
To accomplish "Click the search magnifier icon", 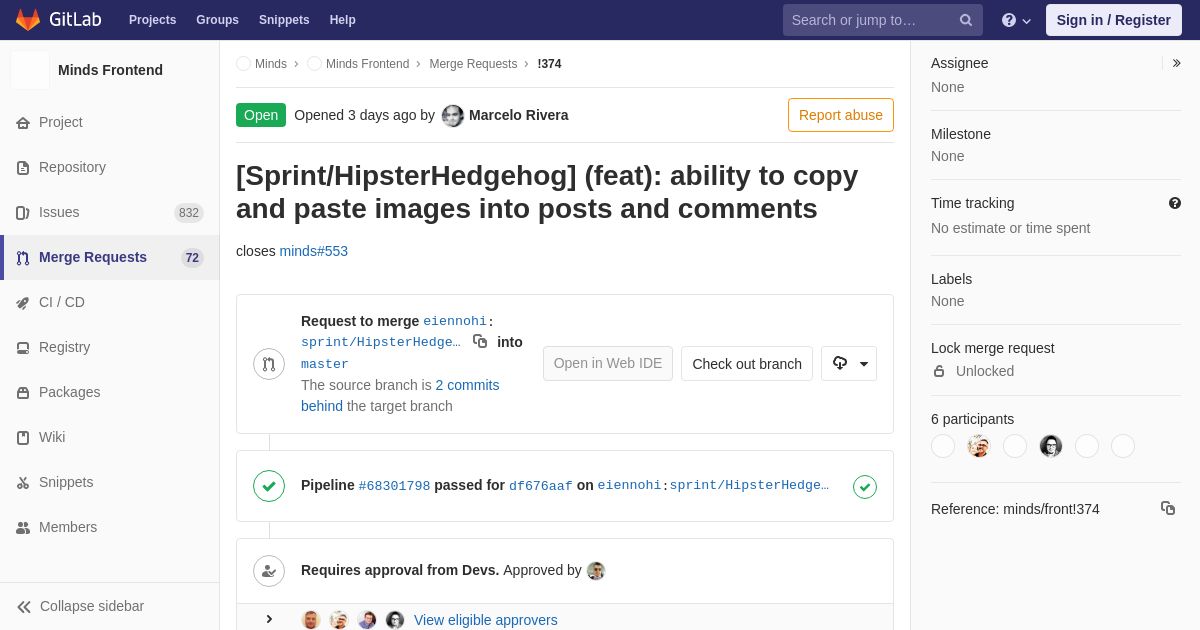I will click(966, 20).
